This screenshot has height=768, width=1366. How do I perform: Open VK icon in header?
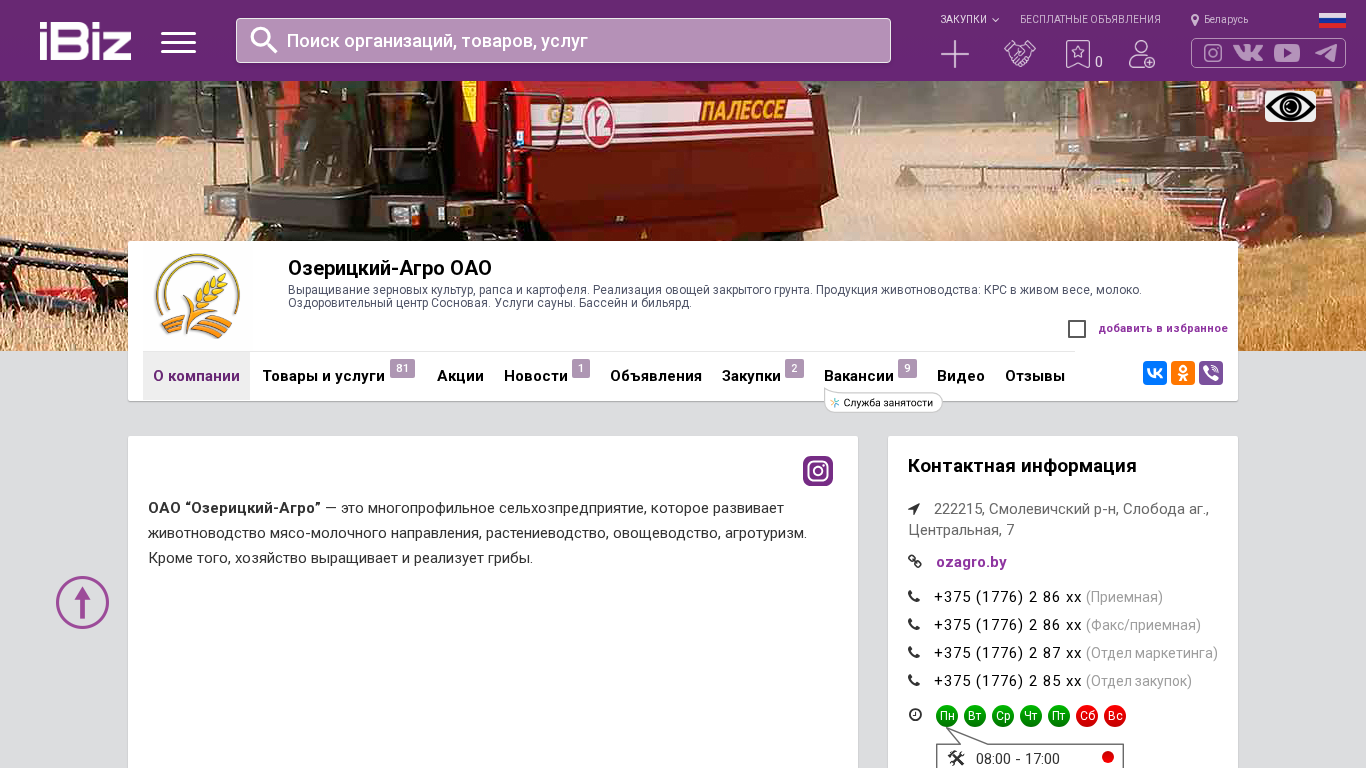coord(1248,53)
